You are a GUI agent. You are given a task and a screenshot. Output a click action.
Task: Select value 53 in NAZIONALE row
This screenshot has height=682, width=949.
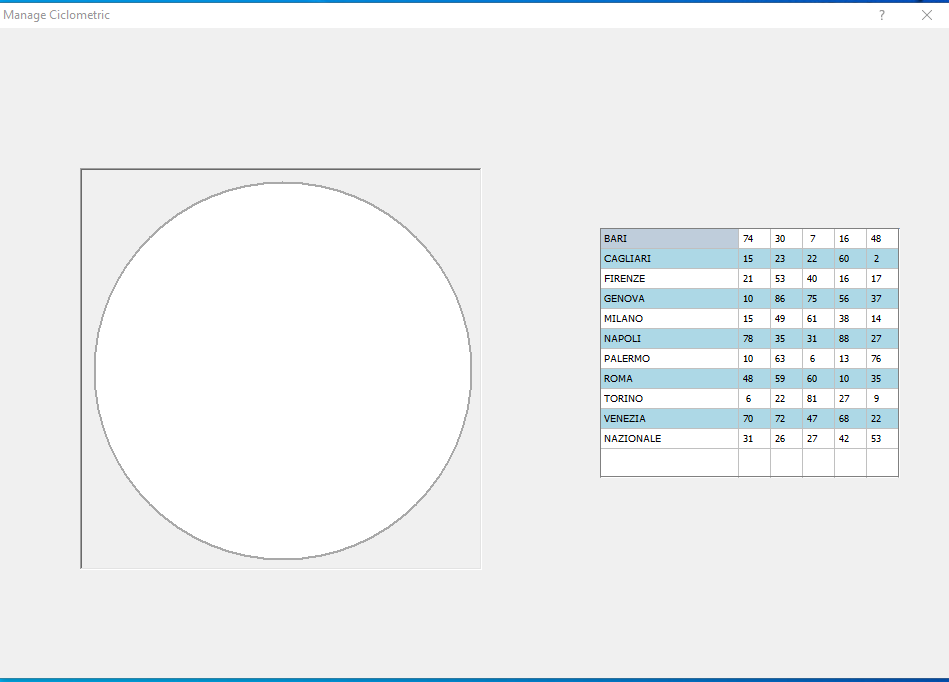pos(882,438)
